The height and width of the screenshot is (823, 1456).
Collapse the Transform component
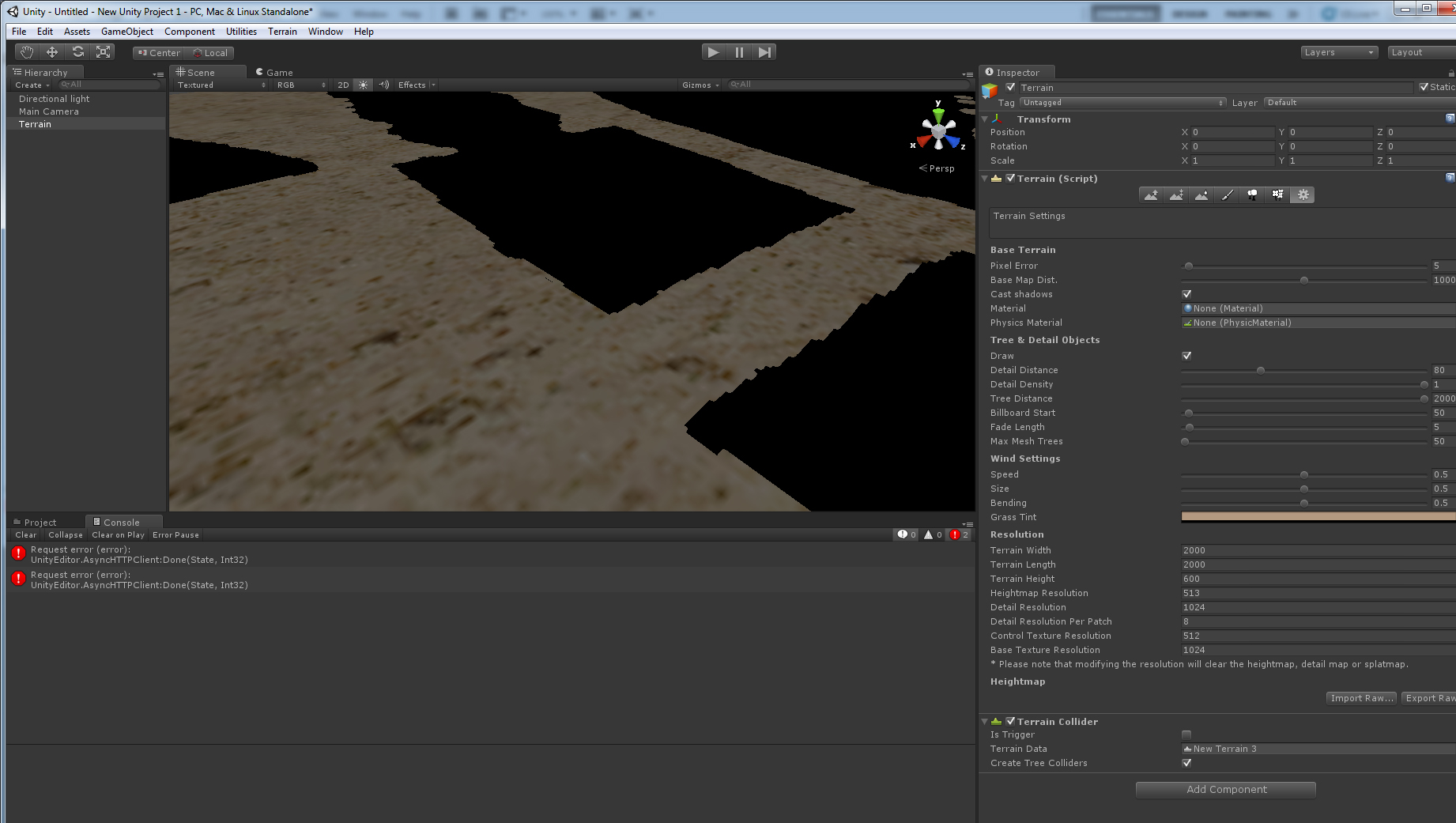(x=985, y=119)
